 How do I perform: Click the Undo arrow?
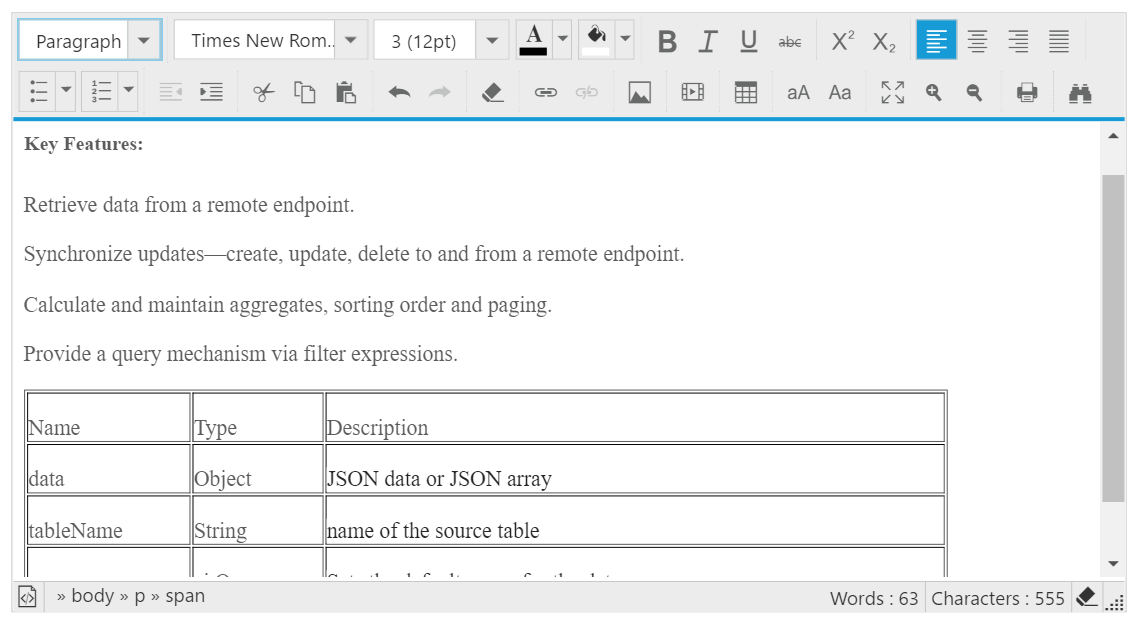[399, 93]
